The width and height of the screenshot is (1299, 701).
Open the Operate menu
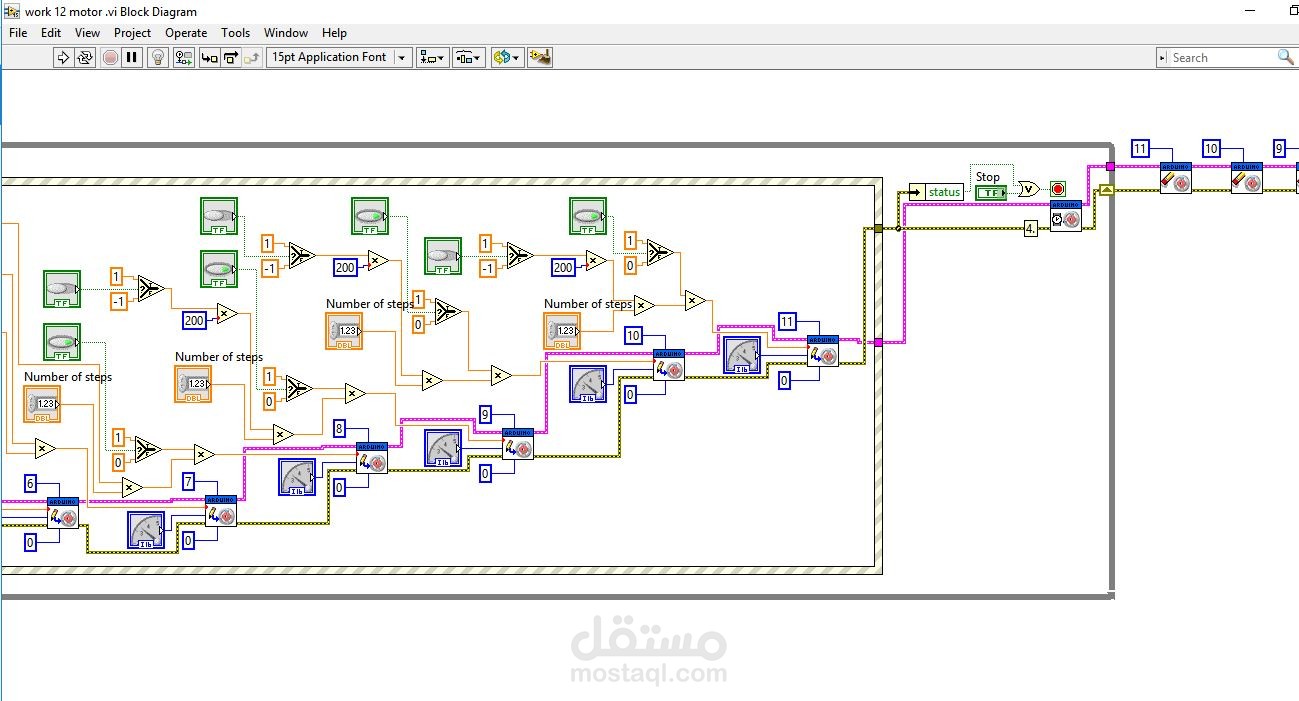186,33
